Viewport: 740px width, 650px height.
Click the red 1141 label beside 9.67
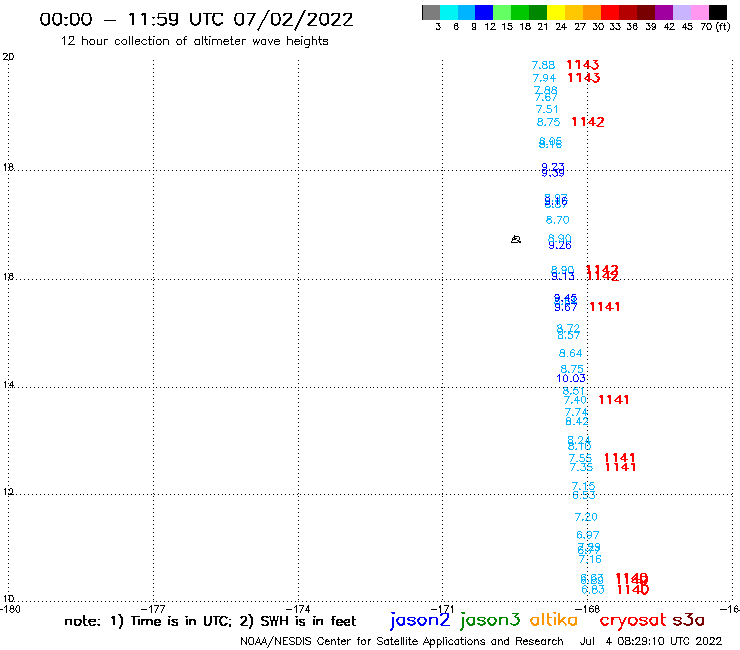click(x=605, y=307)
